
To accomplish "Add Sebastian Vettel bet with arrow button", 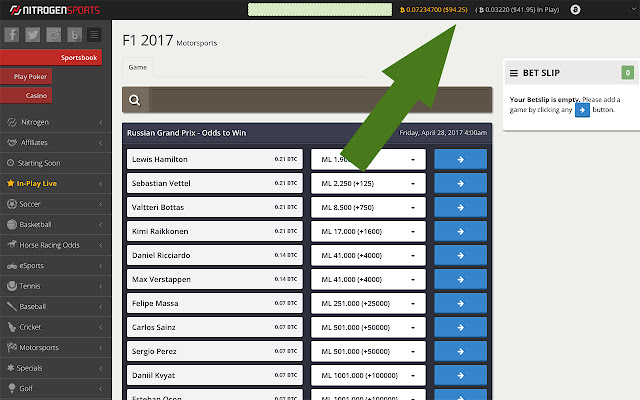I will tap(460, 183).
